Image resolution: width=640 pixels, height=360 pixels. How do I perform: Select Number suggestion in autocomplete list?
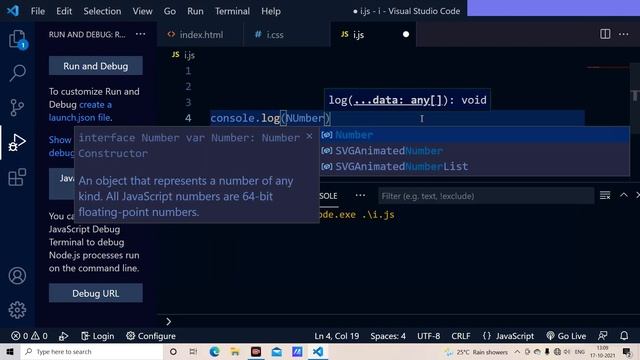point(474,135)
